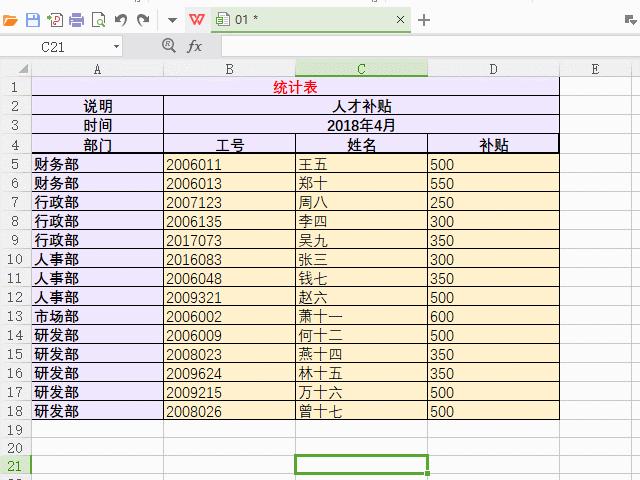Redo the last action
640x480 pixels.
(143, 20)
